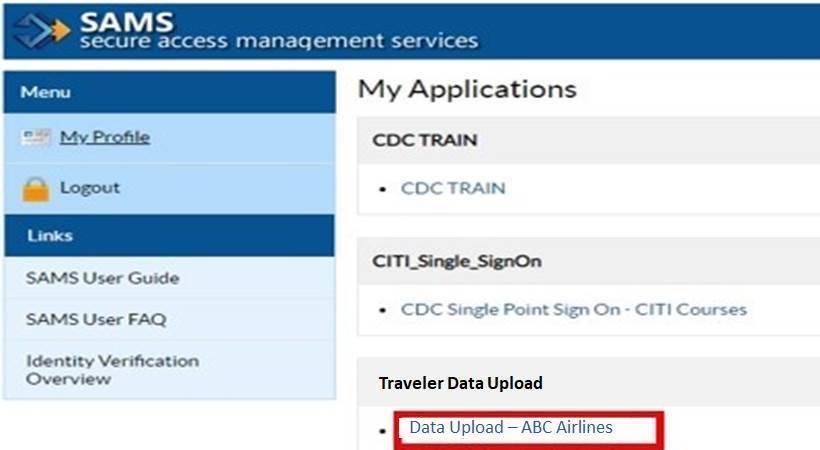Click the Traveler Data Upload section header
820x450 pixels.
(460, 383)
